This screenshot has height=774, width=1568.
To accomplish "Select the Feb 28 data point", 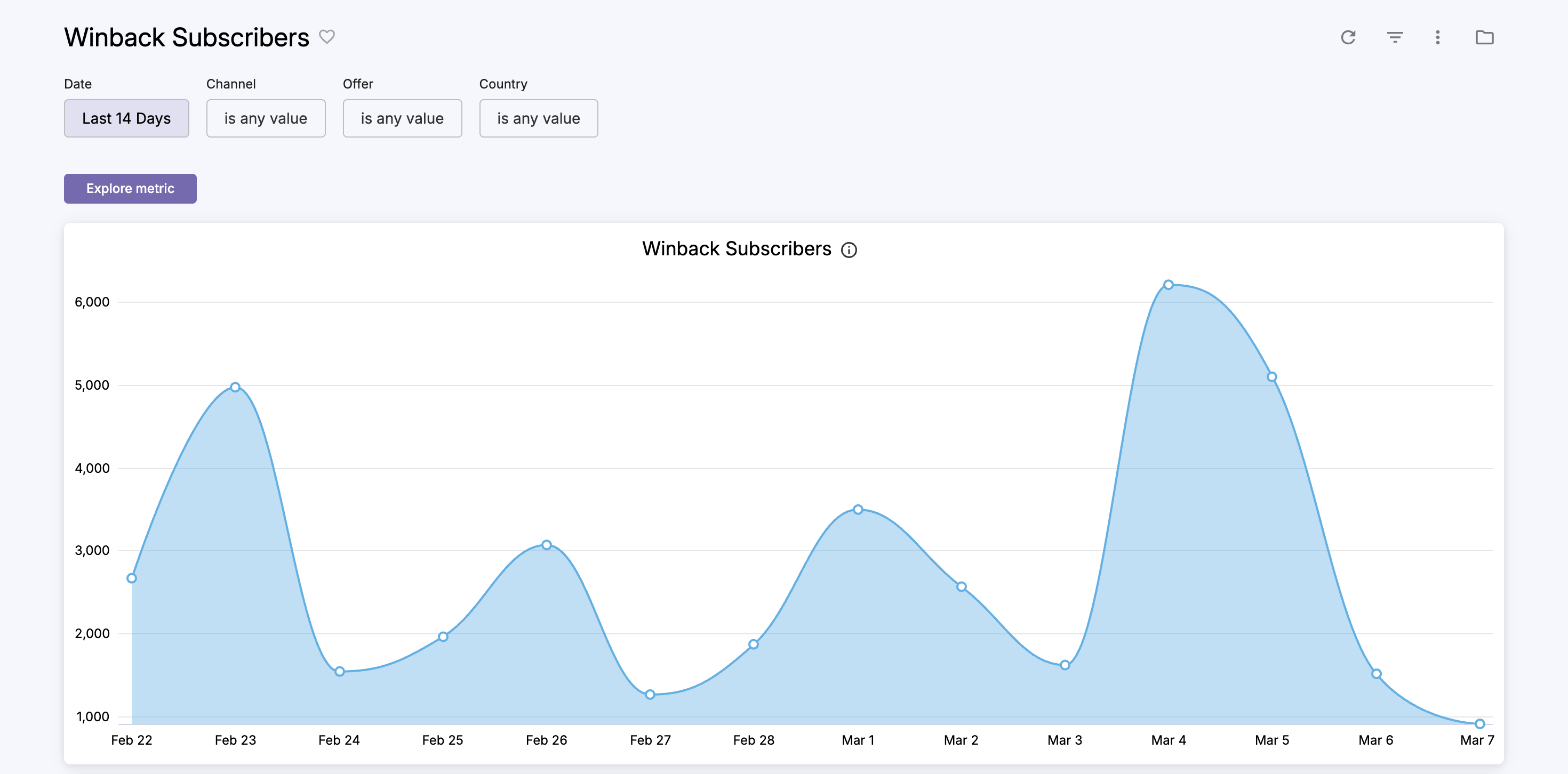I will 754,644.
